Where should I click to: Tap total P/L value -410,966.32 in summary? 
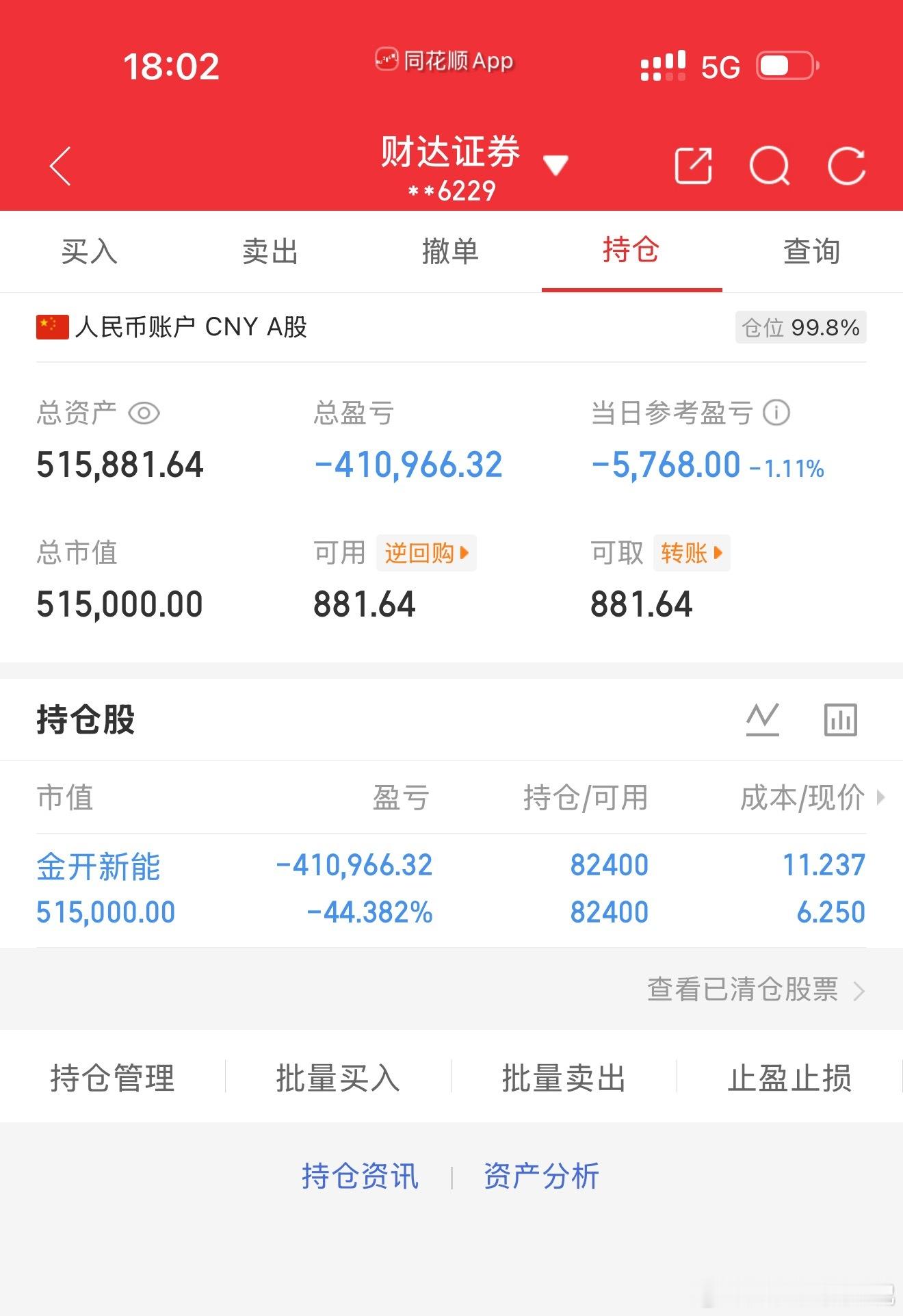pos(408,465)
